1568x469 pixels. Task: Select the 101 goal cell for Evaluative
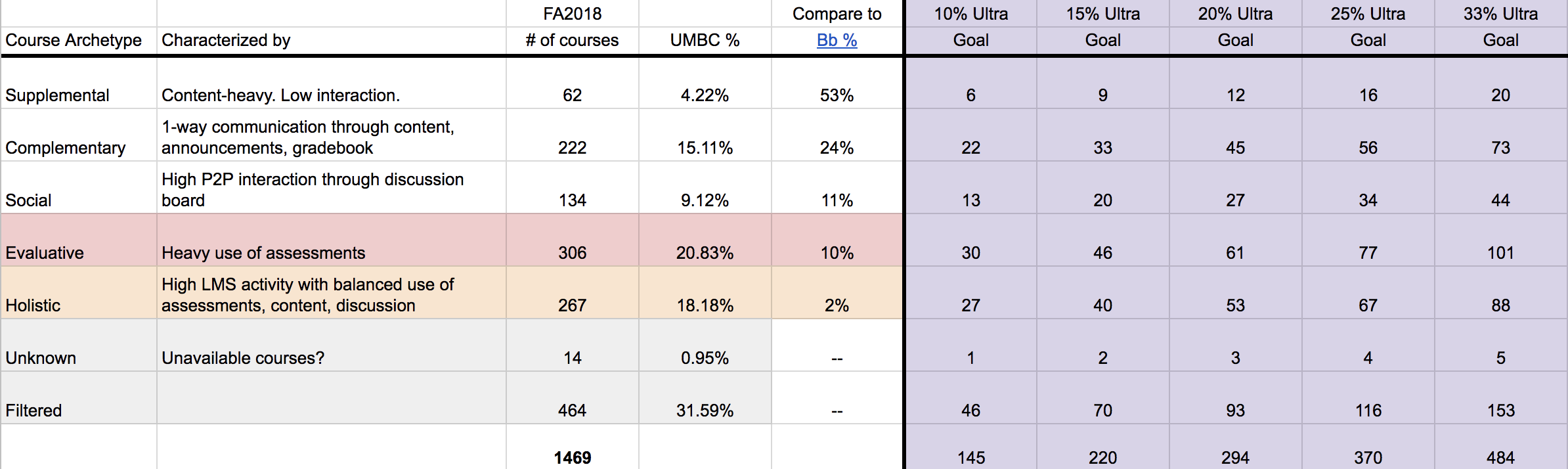[x=1500, y=253]
